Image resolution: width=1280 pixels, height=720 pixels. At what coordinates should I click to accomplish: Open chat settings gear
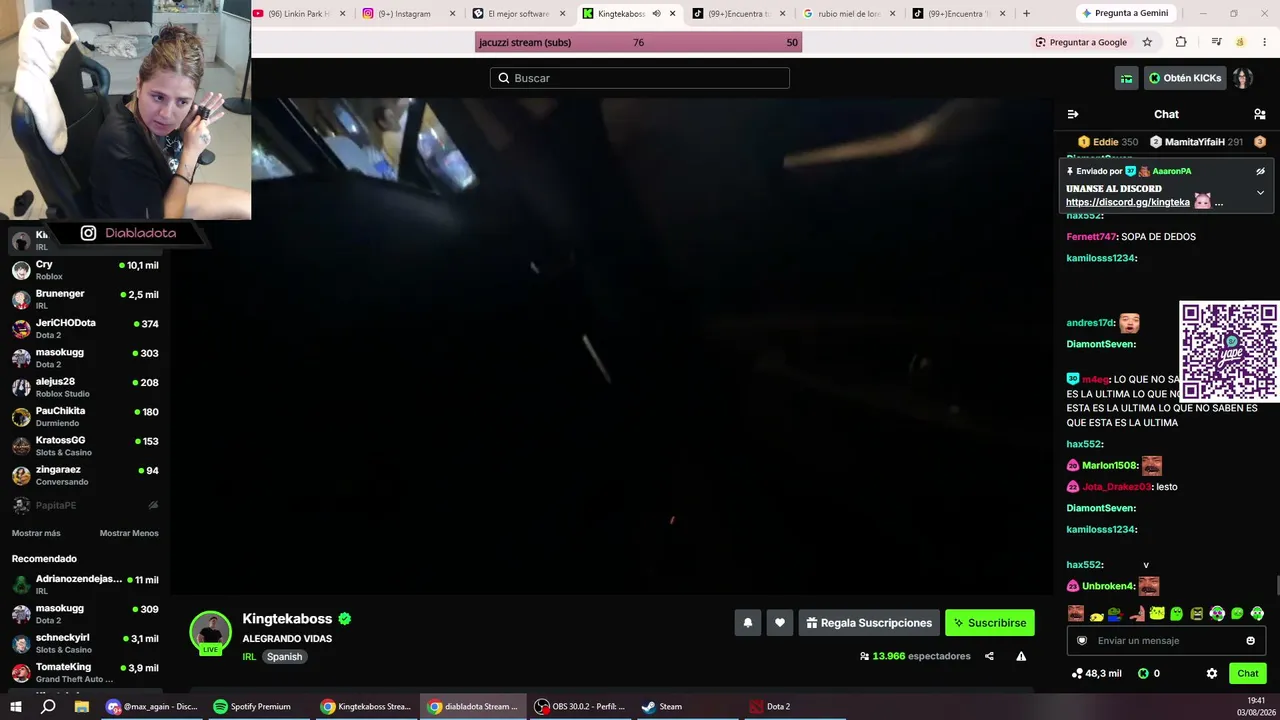[x=1212, y=673]
